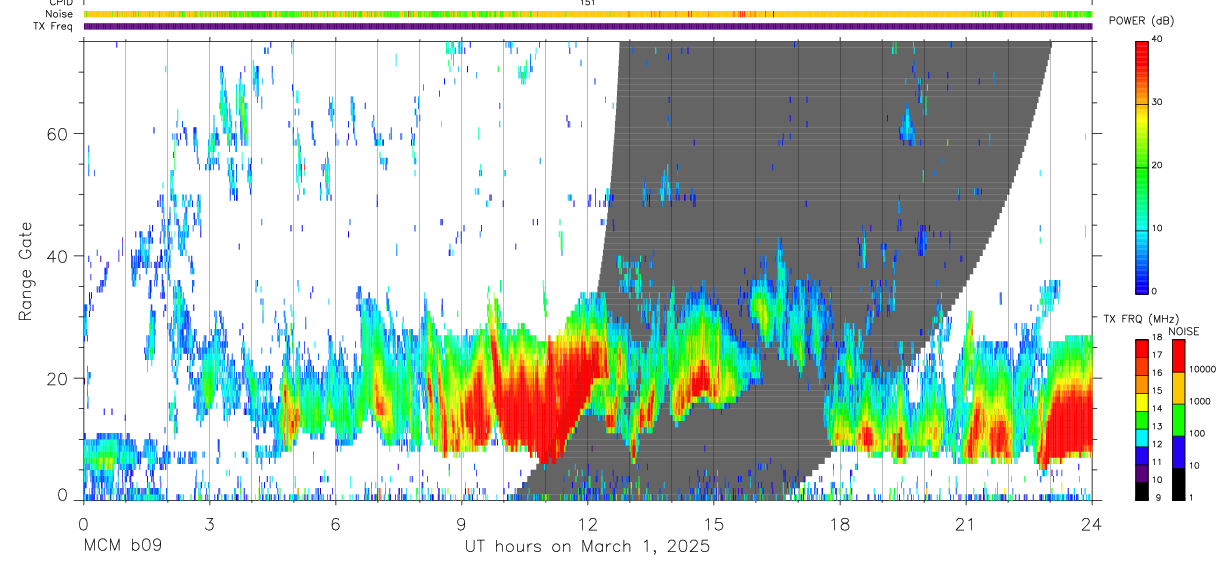Pick the red top swatch of NOISE legend
The image size is (1228, 567).
click(x=1177, y=356)
